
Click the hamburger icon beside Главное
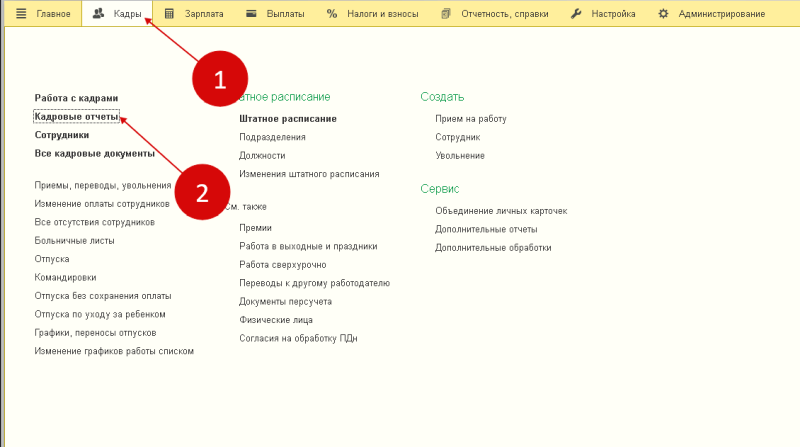pyautogui.click(x=21, y=14)
